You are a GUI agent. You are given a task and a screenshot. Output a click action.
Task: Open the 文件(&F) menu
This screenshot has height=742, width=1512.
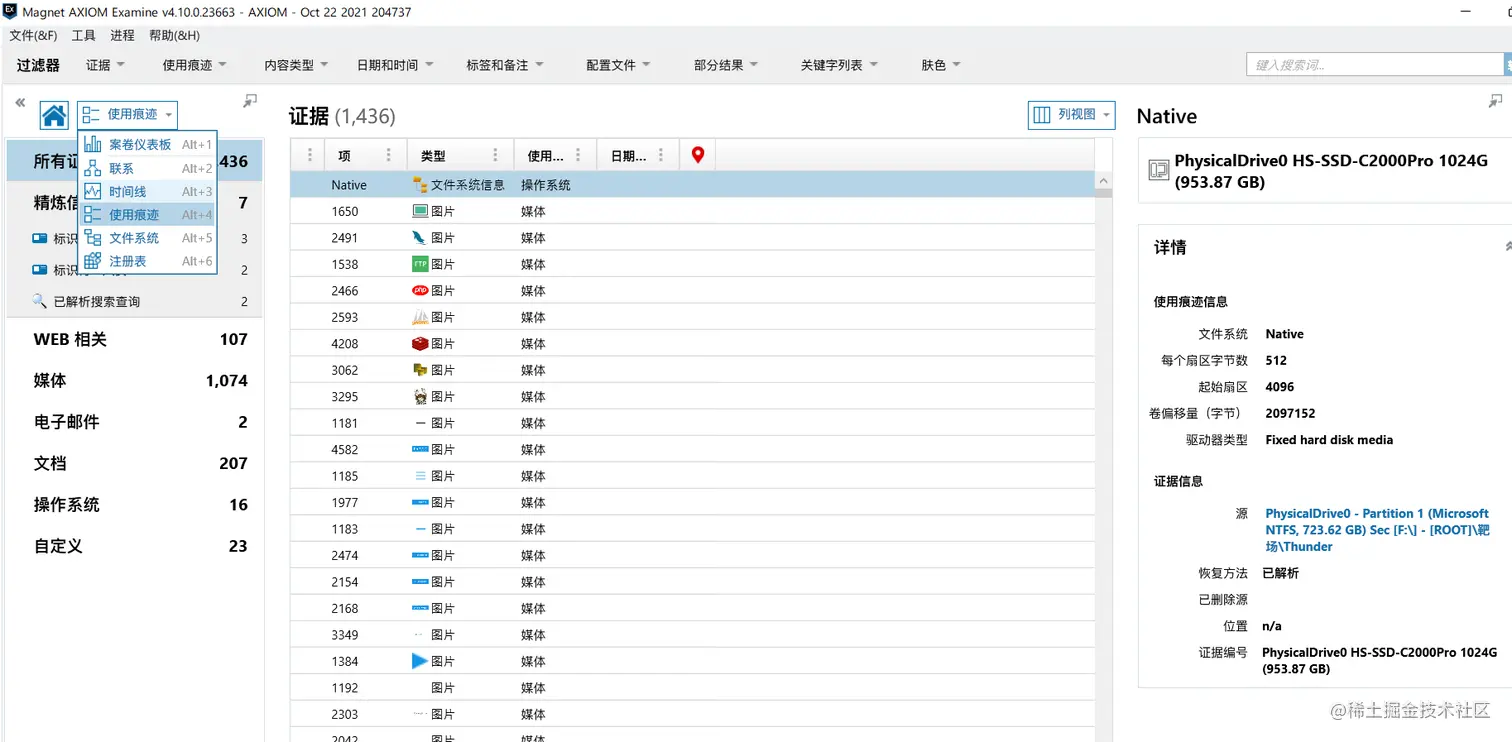(x=33, y=35)
